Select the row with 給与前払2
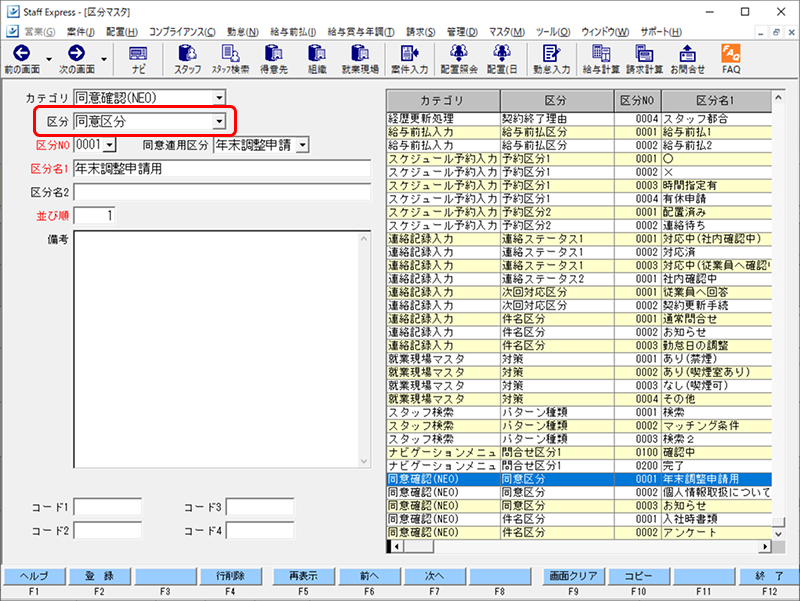Screen dimensions: 800x601 [579, 145]
